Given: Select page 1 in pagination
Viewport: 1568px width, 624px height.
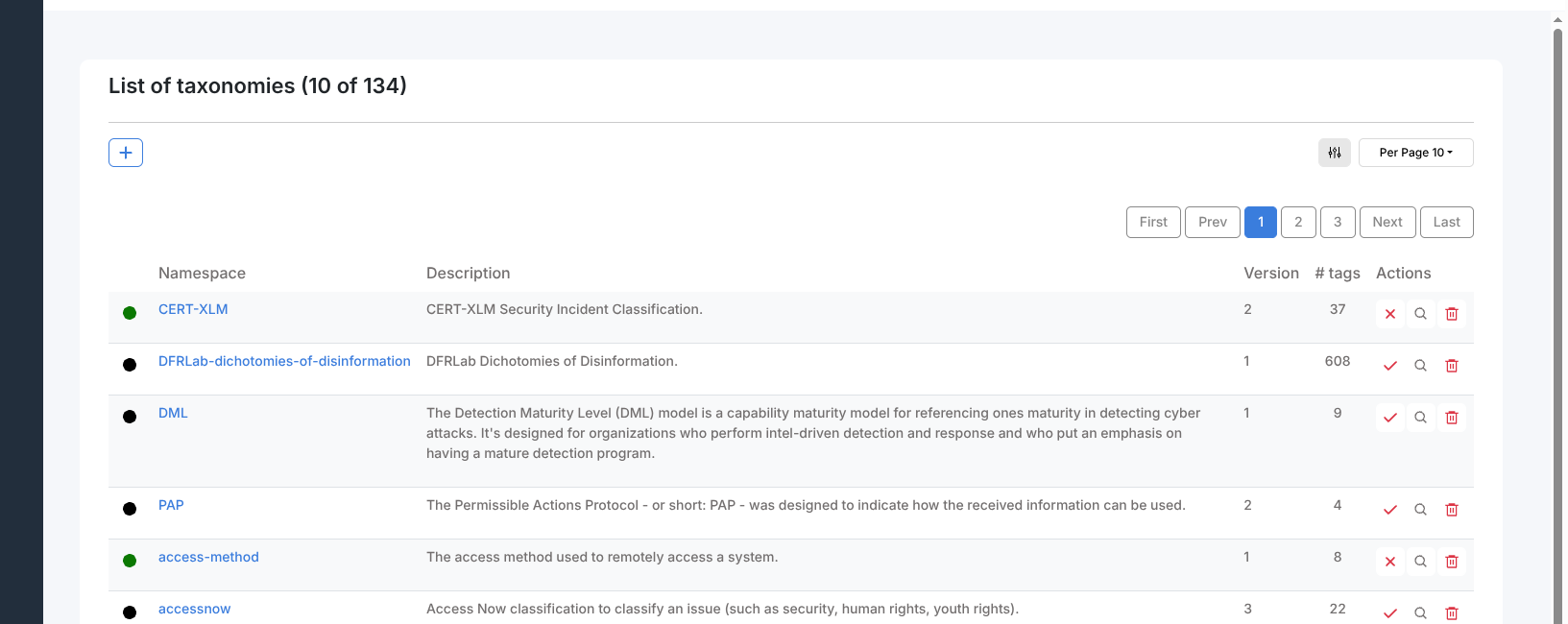Looking at the screenshot, I should 1261,222.
